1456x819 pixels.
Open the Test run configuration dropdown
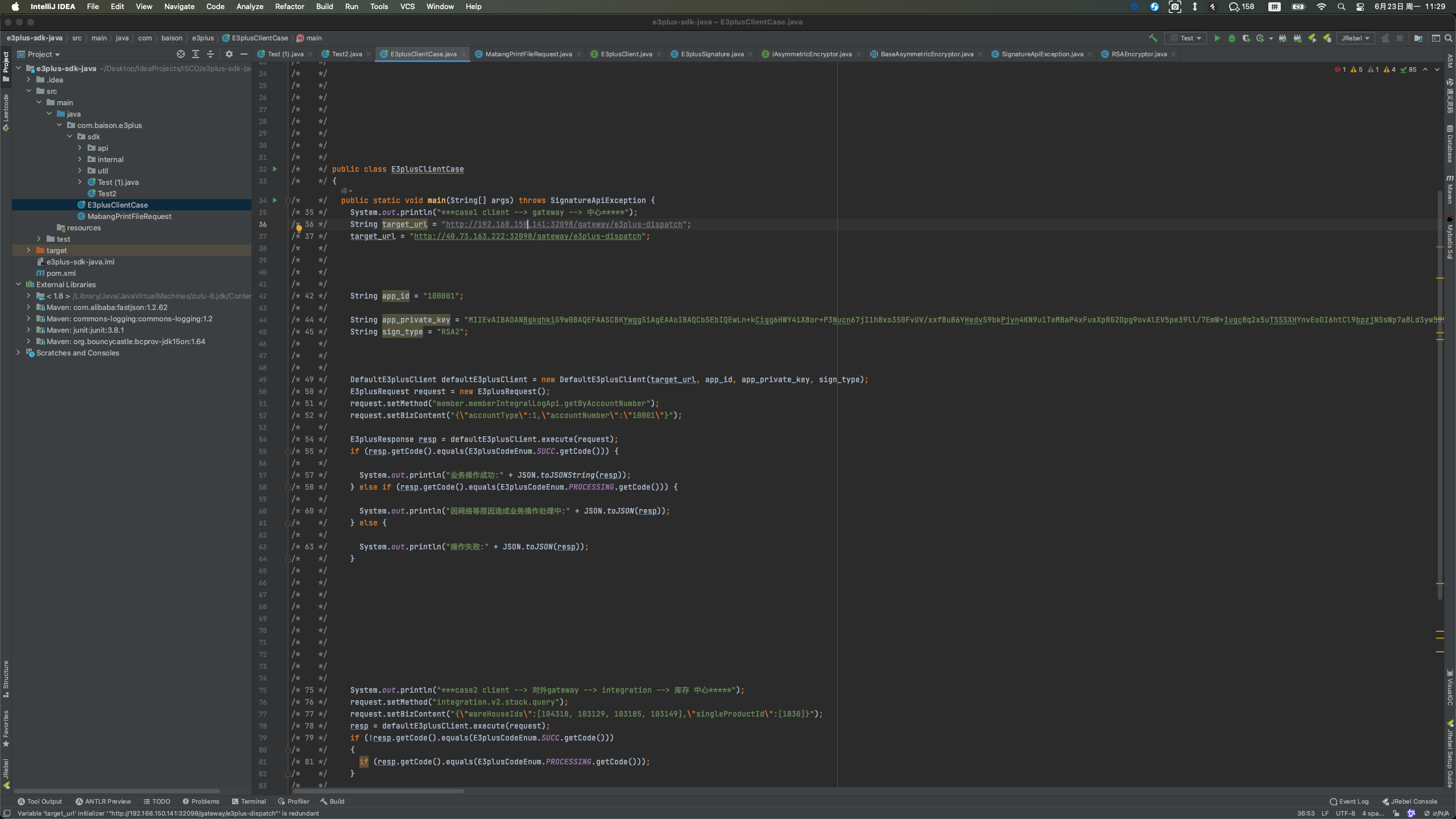1186,38
